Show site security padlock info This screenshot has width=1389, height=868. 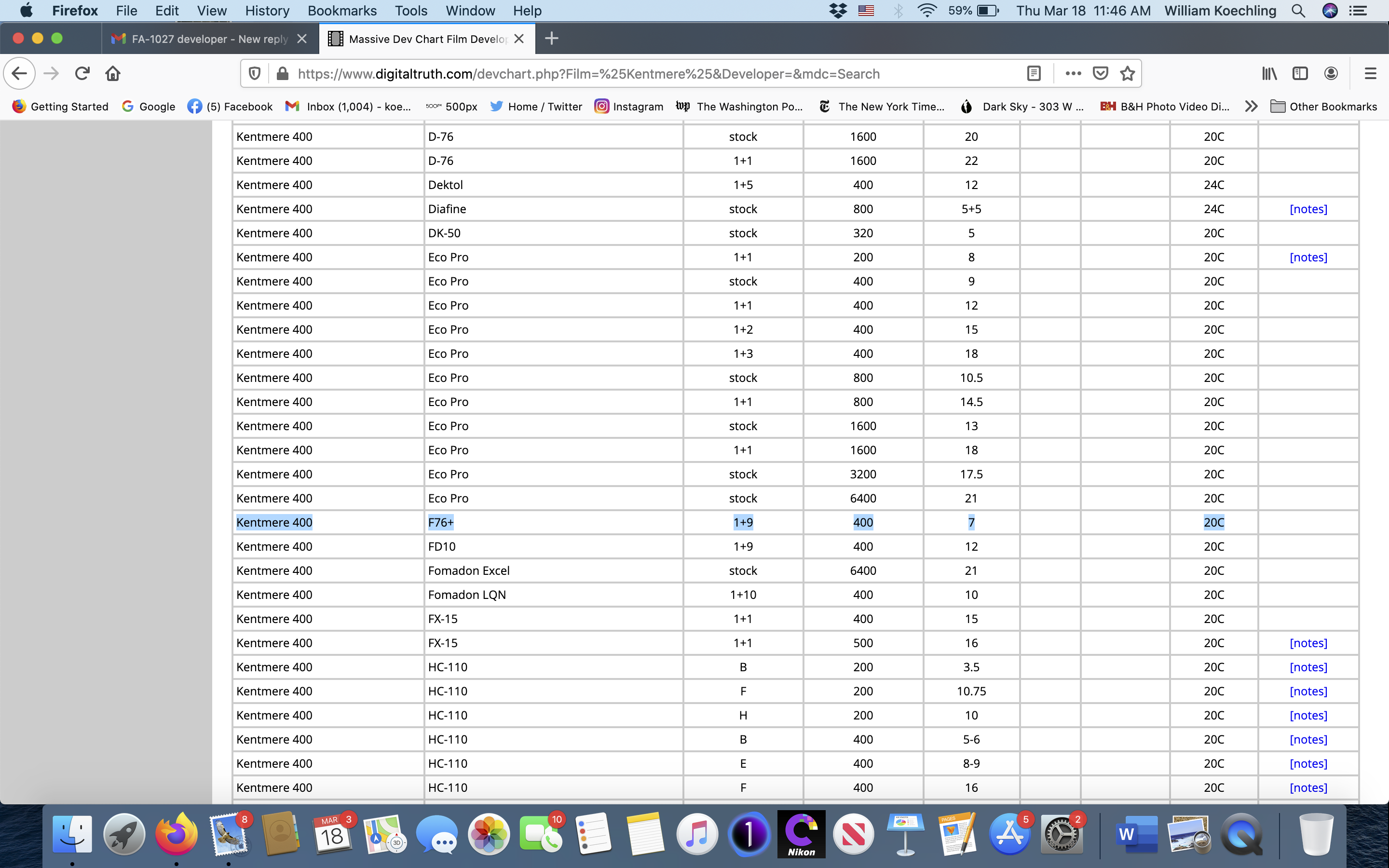(x=283, y=73)
